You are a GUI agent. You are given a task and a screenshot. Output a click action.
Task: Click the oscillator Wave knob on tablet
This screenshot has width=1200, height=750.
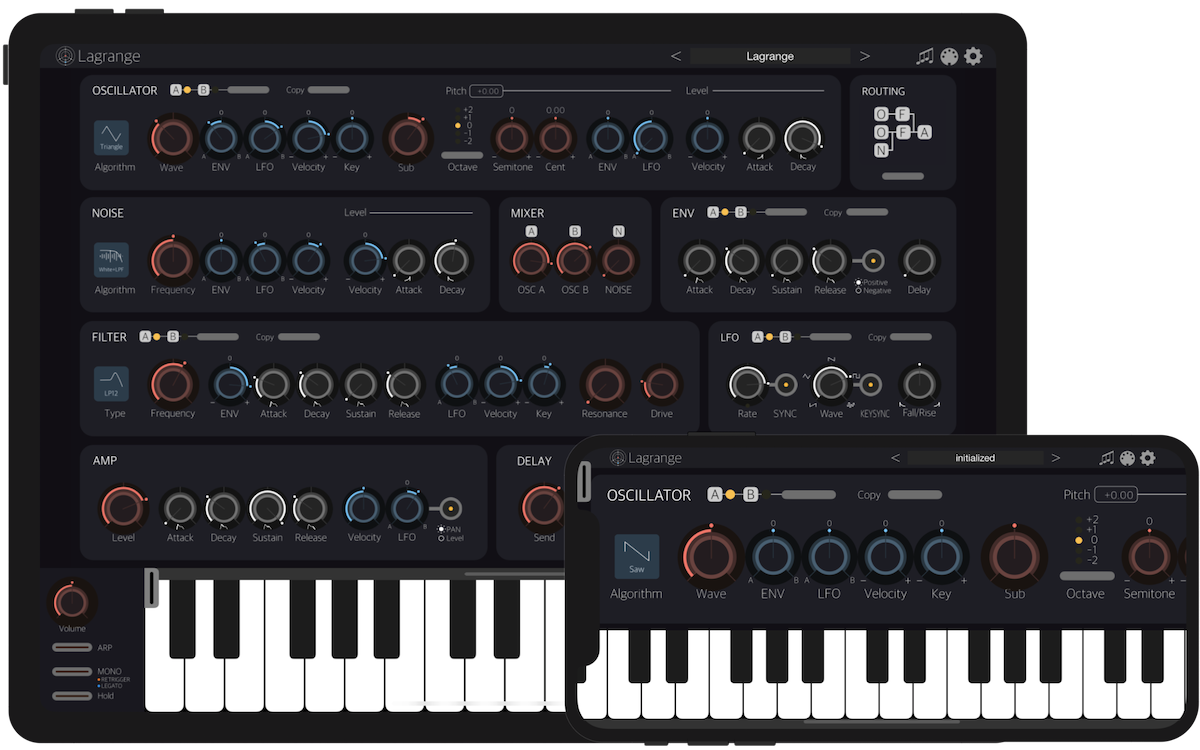pyautogui.click(x=172, y=138)
